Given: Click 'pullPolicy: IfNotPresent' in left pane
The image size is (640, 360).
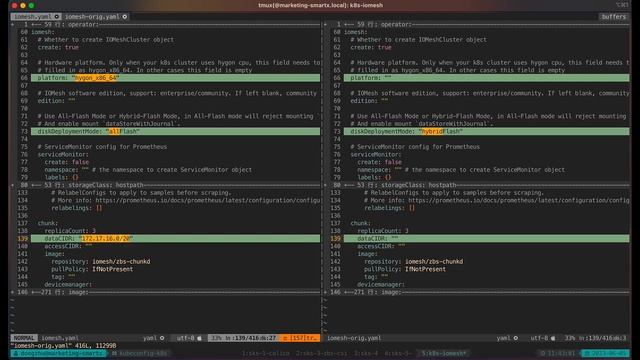Looking at the screenshot, I should [x=92, y=269].
